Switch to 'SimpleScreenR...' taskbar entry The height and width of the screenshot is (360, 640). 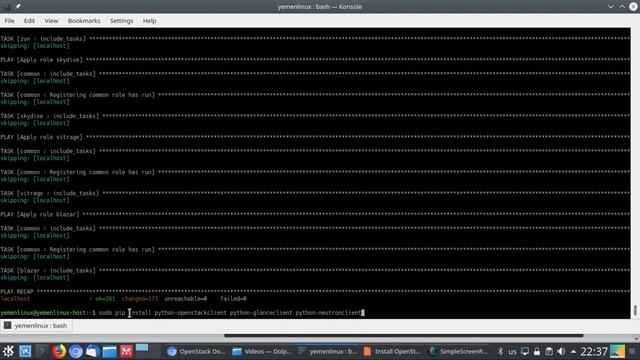[x=458, y=351]
